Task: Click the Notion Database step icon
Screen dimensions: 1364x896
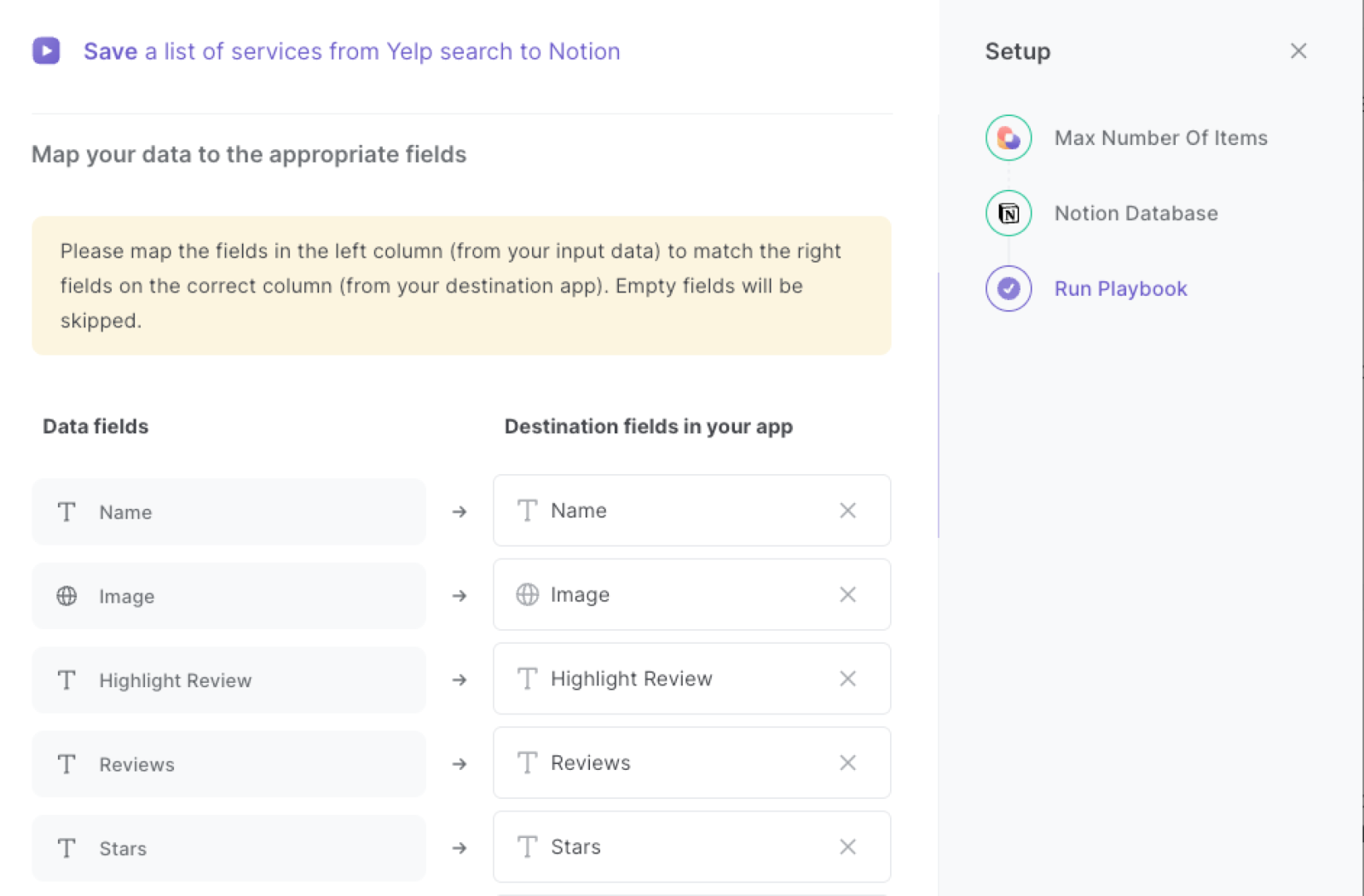Action: 1009,213
